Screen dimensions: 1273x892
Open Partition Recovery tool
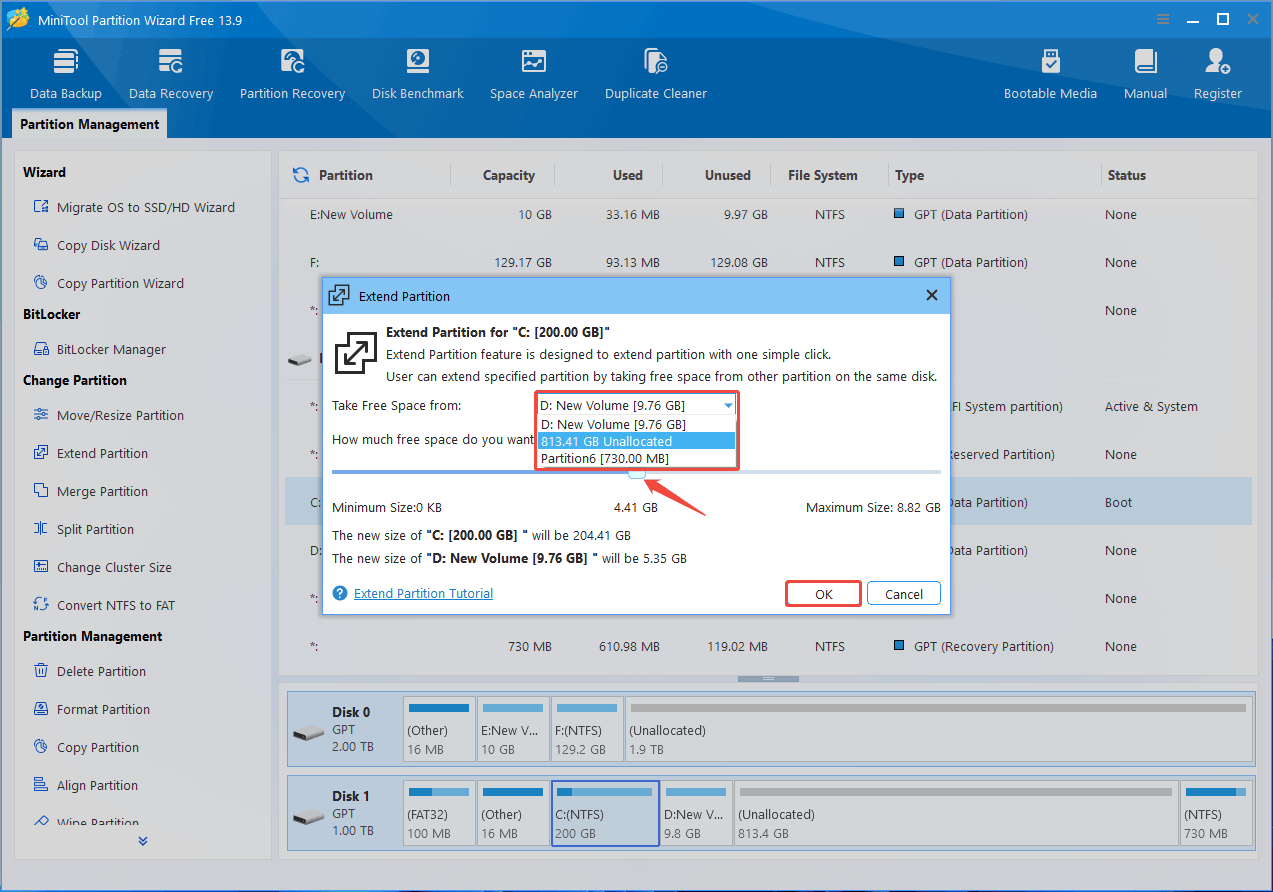point(292,74)
